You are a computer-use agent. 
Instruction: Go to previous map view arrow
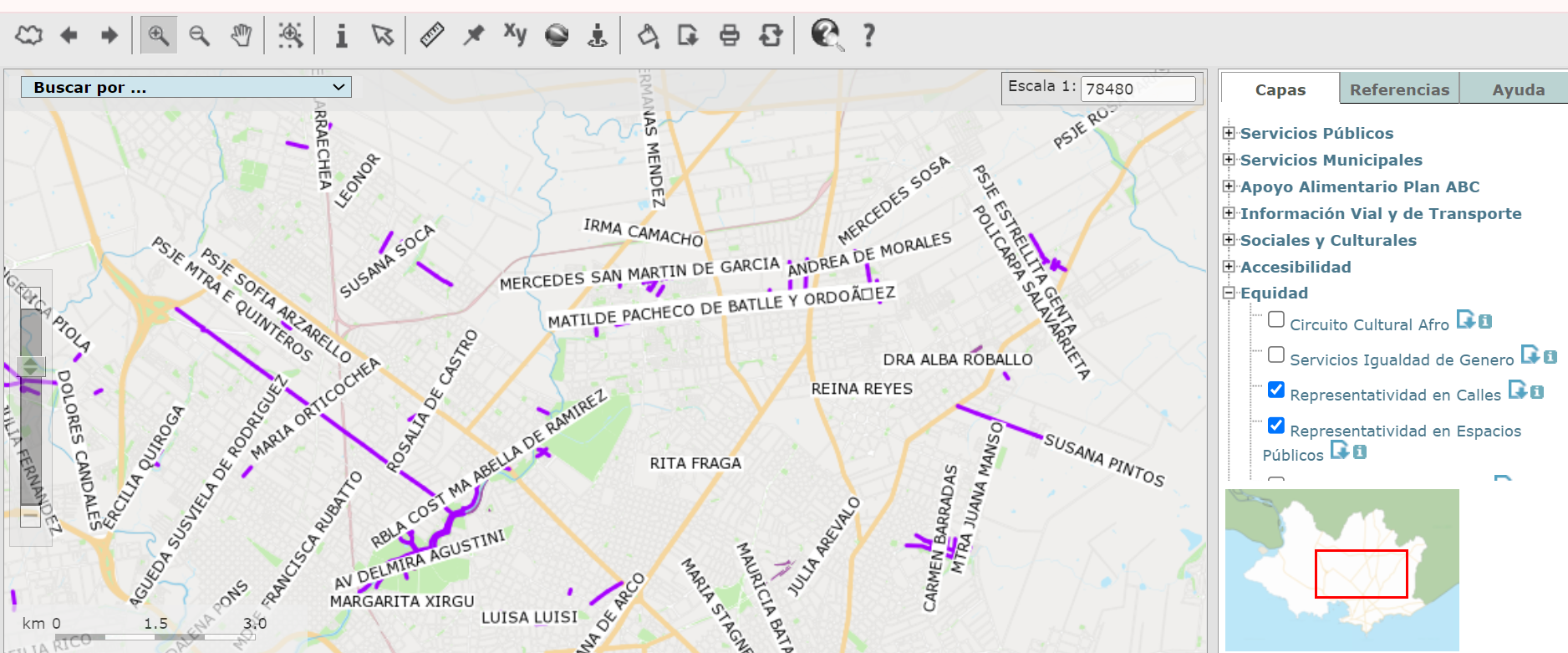(x=69, y=35)
